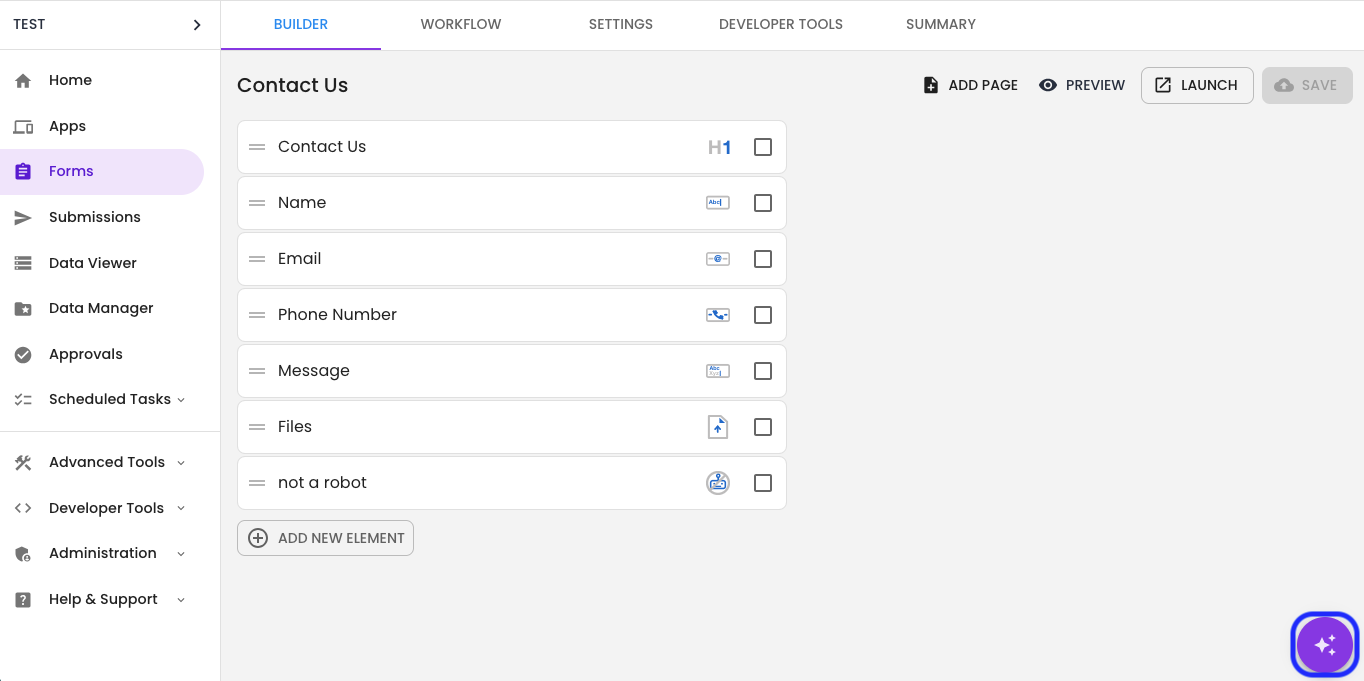Viewport: 1364px width, 681px height.
Task: Check the not a robot checkbox
Action: tap(763, 483)
